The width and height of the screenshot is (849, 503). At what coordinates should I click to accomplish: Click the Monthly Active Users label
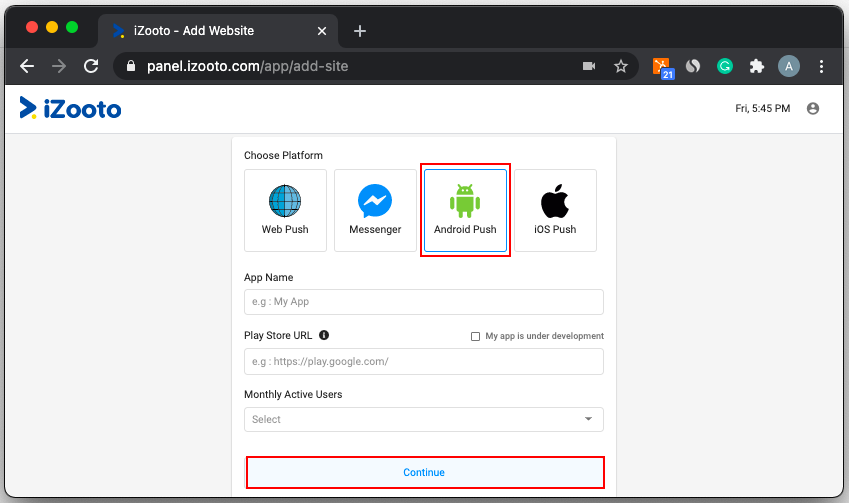coord(293,394)
